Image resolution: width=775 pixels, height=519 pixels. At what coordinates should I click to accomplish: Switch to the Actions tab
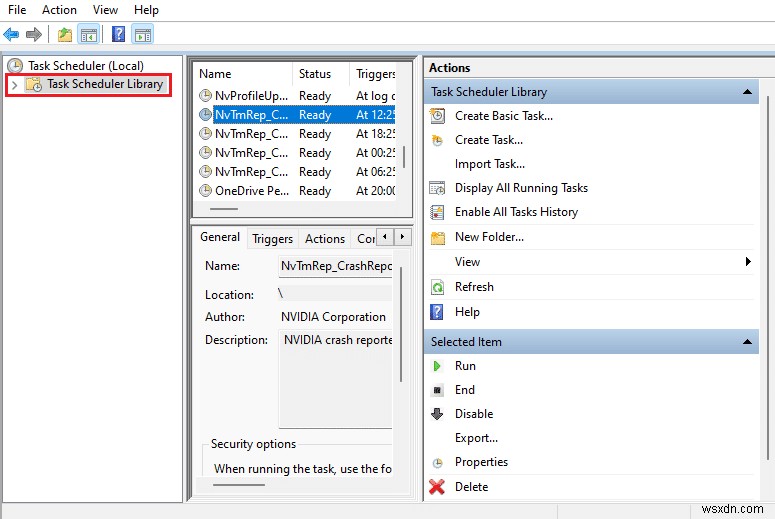click(x=325, y=239)
